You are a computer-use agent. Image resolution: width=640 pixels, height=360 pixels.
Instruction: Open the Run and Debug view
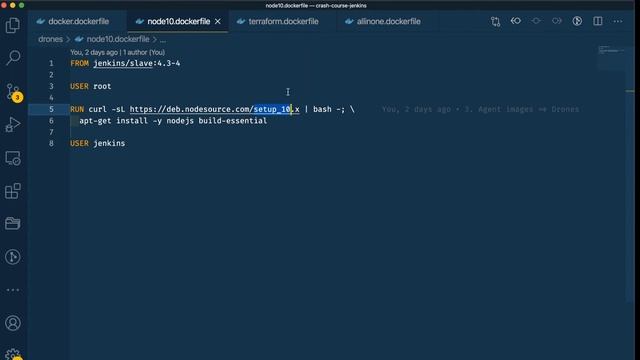(x=13, y=124)
